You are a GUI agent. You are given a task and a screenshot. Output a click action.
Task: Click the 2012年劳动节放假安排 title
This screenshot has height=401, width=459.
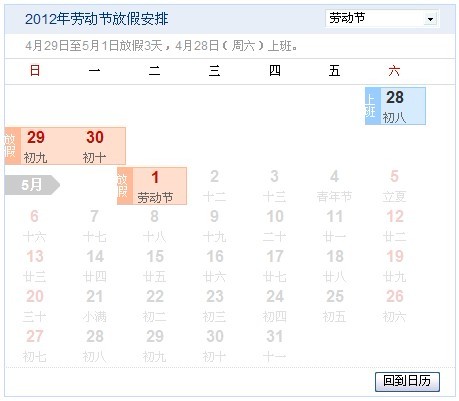[97, 19]
